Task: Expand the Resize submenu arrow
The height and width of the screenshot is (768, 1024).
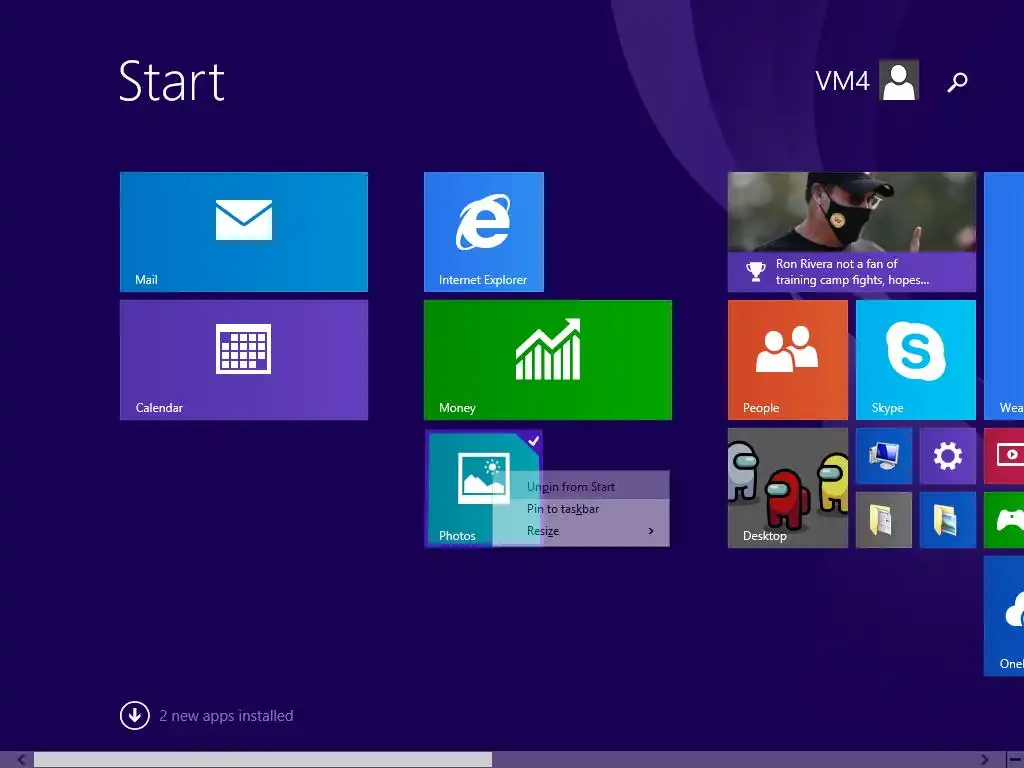Action: coord(650,531)
